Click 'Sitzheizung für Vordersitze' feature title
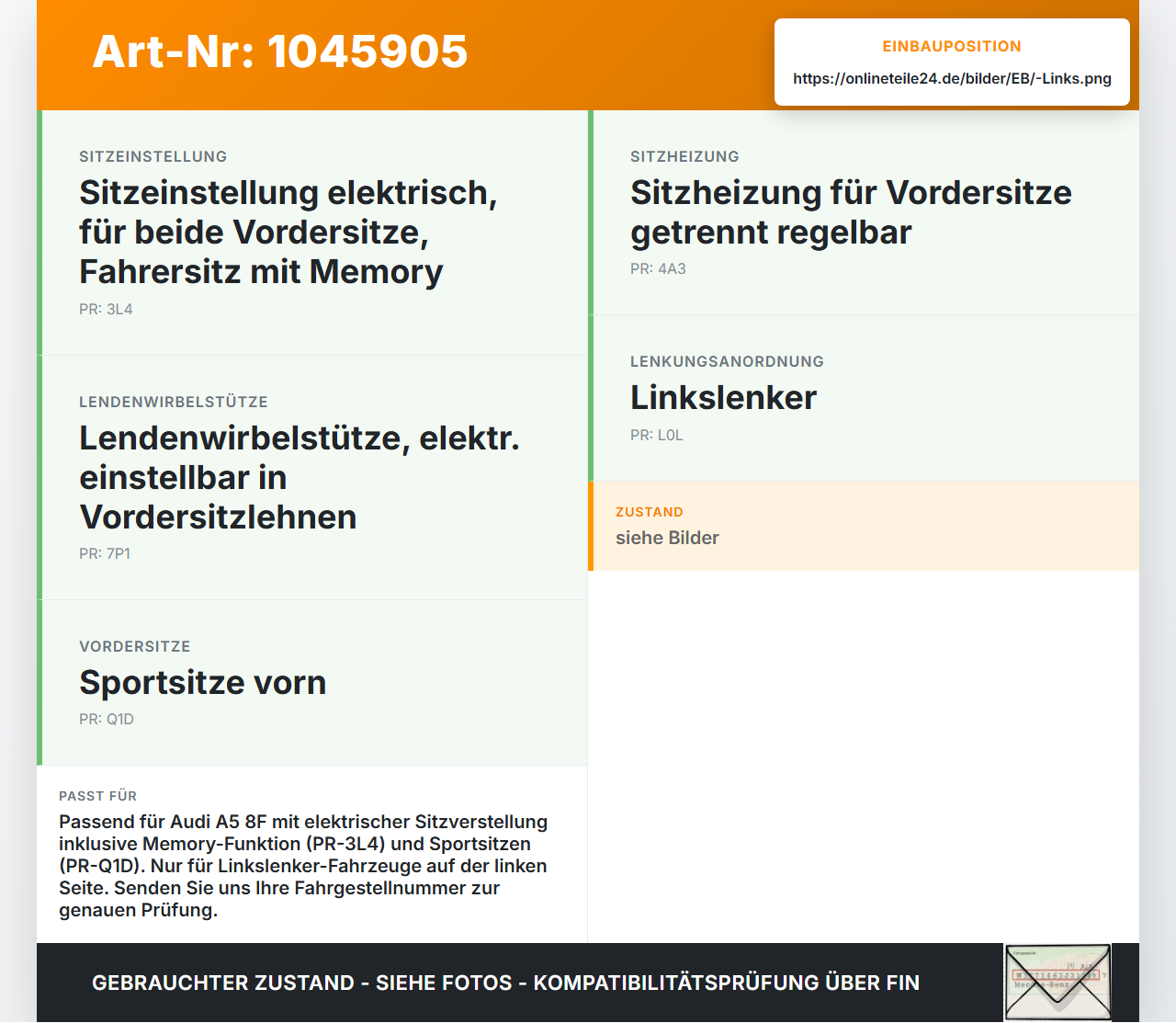The width and height of the screenshot is (1176, 1023). [x=851, y=212]
